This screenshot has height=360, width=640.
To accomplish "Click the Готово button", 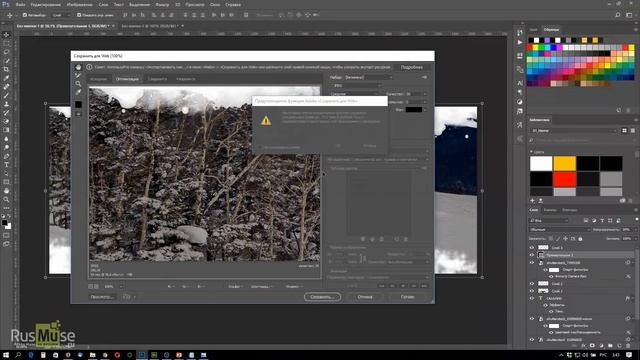I will (407, 297).
